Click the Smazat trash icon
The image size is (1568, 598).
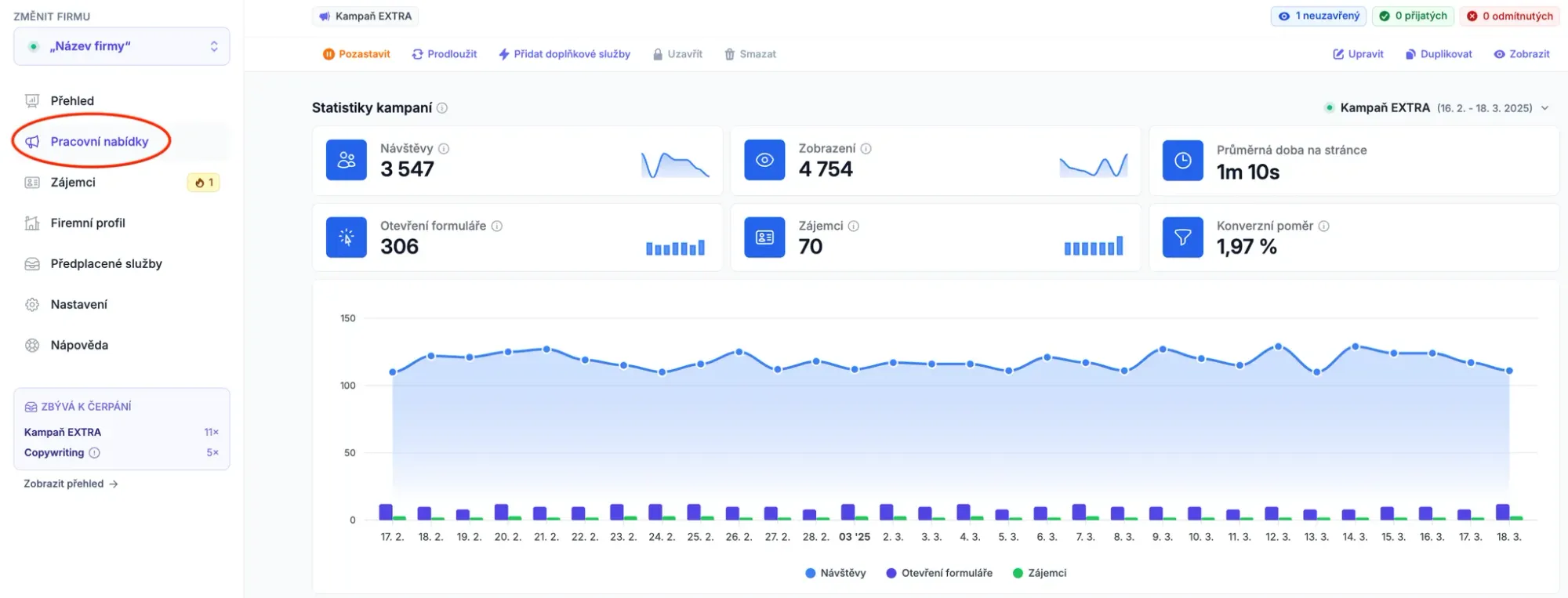pyautogui.click(x=729, y=54)
